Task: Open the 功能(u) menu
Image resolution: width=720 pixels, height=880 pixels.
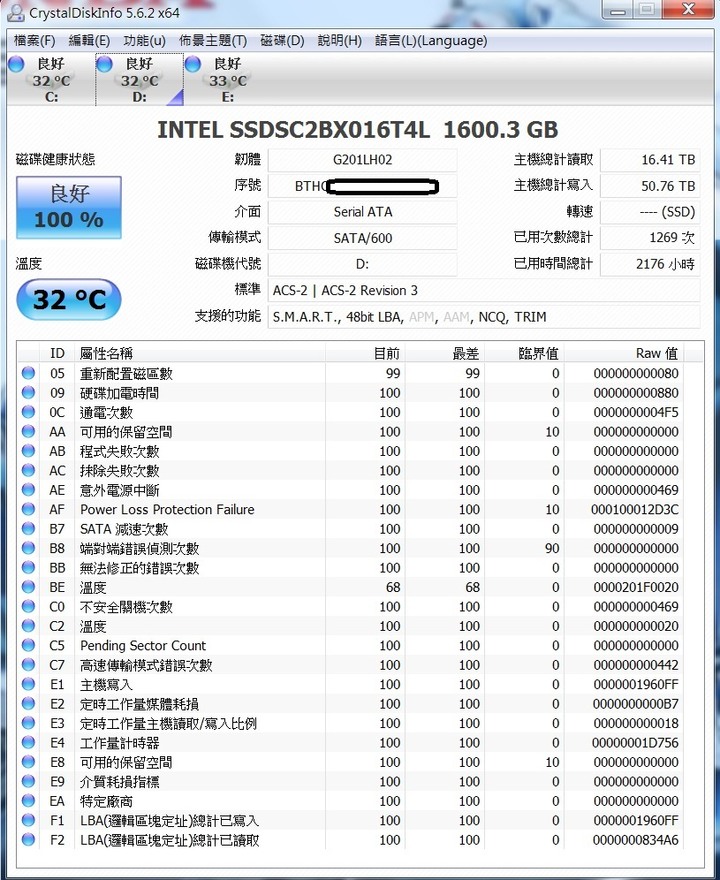Action: tap(144, 40)
